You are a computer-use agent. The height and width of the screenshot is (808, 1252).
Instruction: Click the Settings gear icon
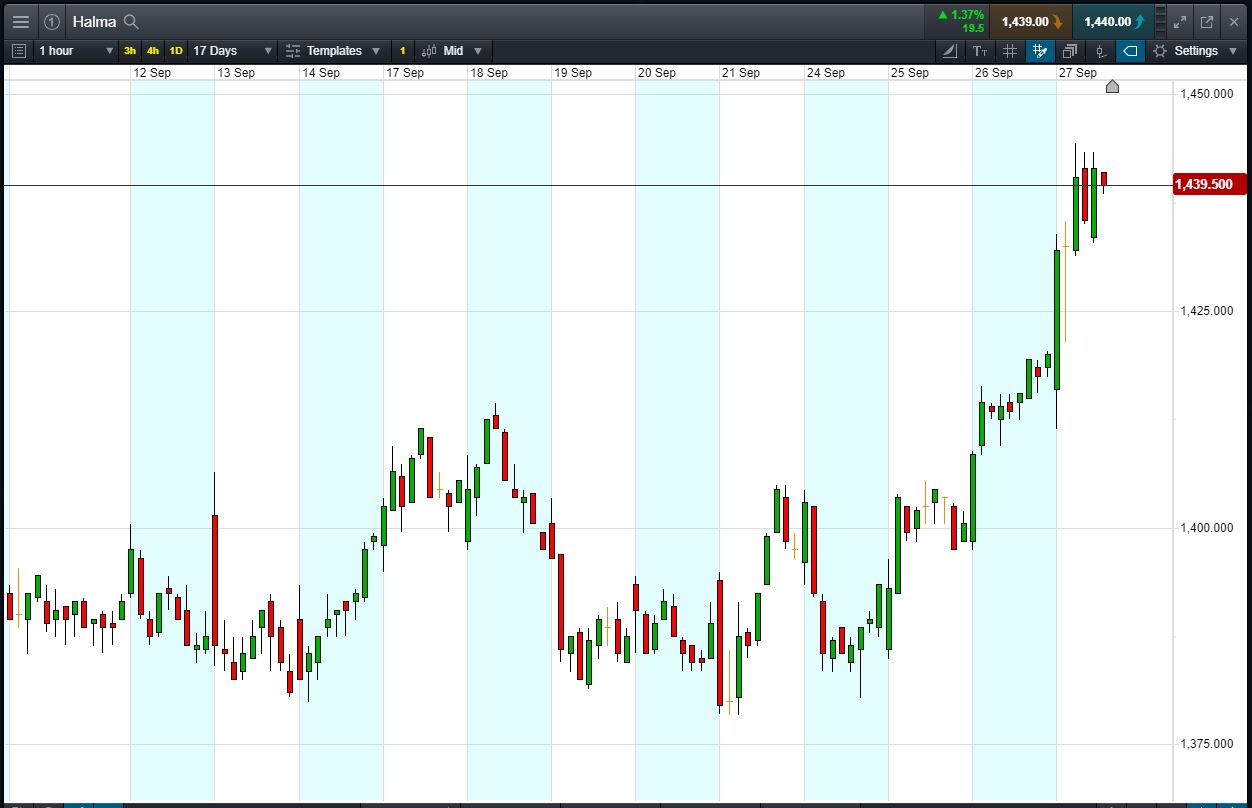[1160, 51]
